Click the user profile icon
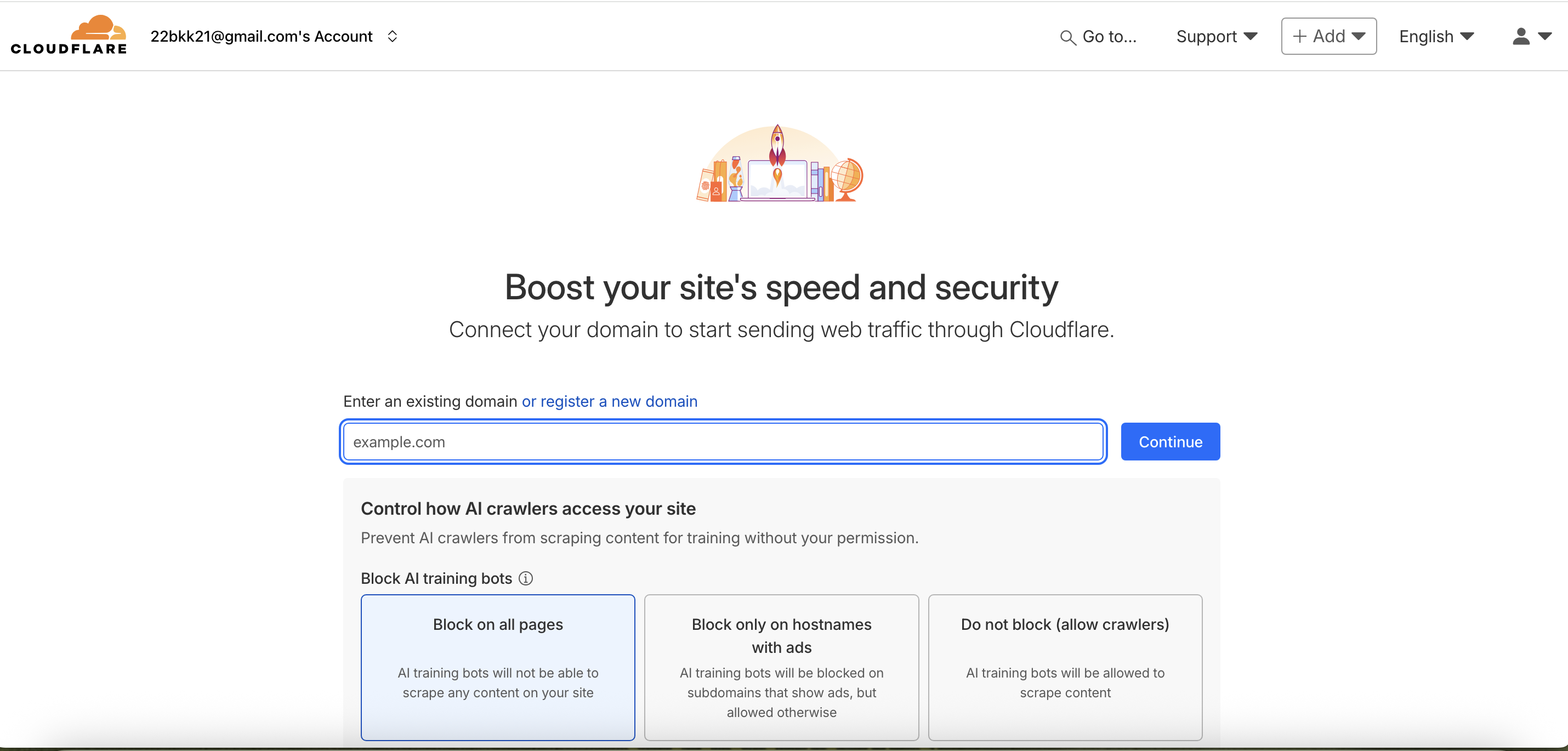 click(1520, 37)
